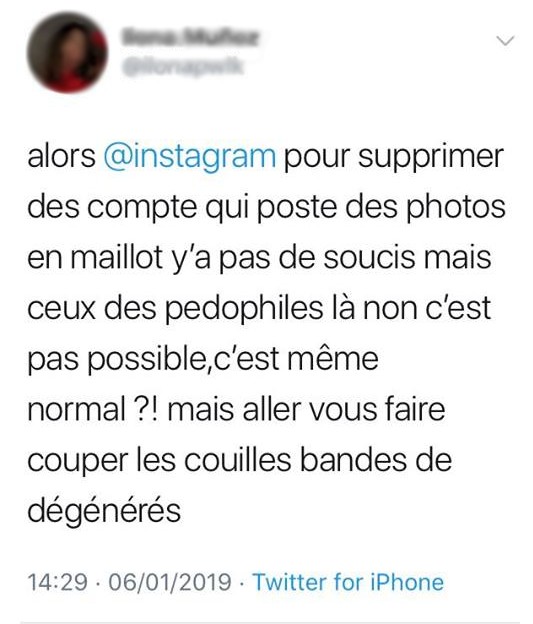The width and height of the screenshot is (533, 624).
Task: Open the blurred circular profile avatar
Action: point(67,52)
